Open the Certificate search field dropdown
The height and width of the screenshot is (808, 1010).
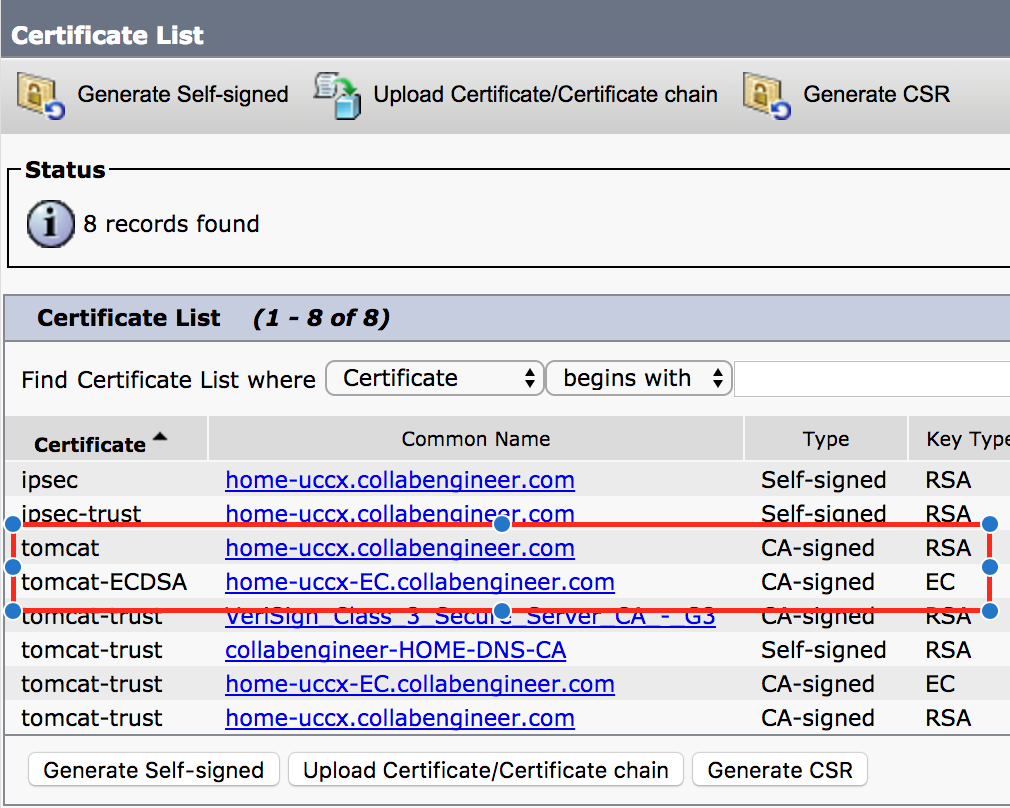[435, 379]
